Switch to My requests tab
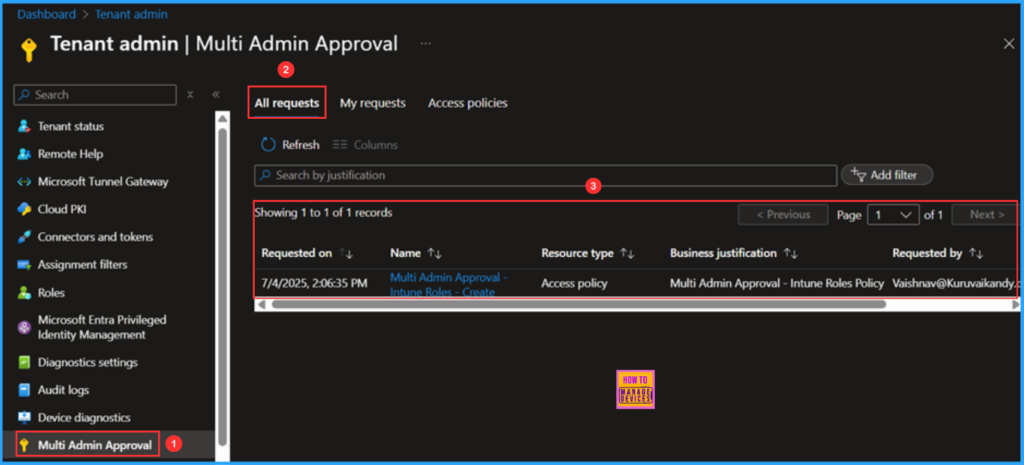1024x465 pixels. (373, 103)
